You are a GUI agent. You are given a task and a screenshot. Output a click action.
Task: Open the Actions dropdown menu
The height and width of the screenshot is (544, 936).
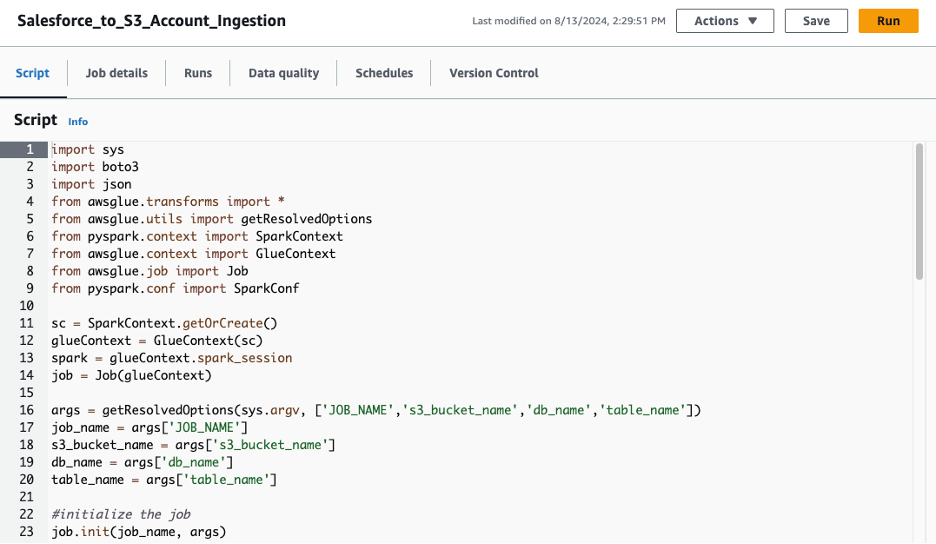(725, 21)
